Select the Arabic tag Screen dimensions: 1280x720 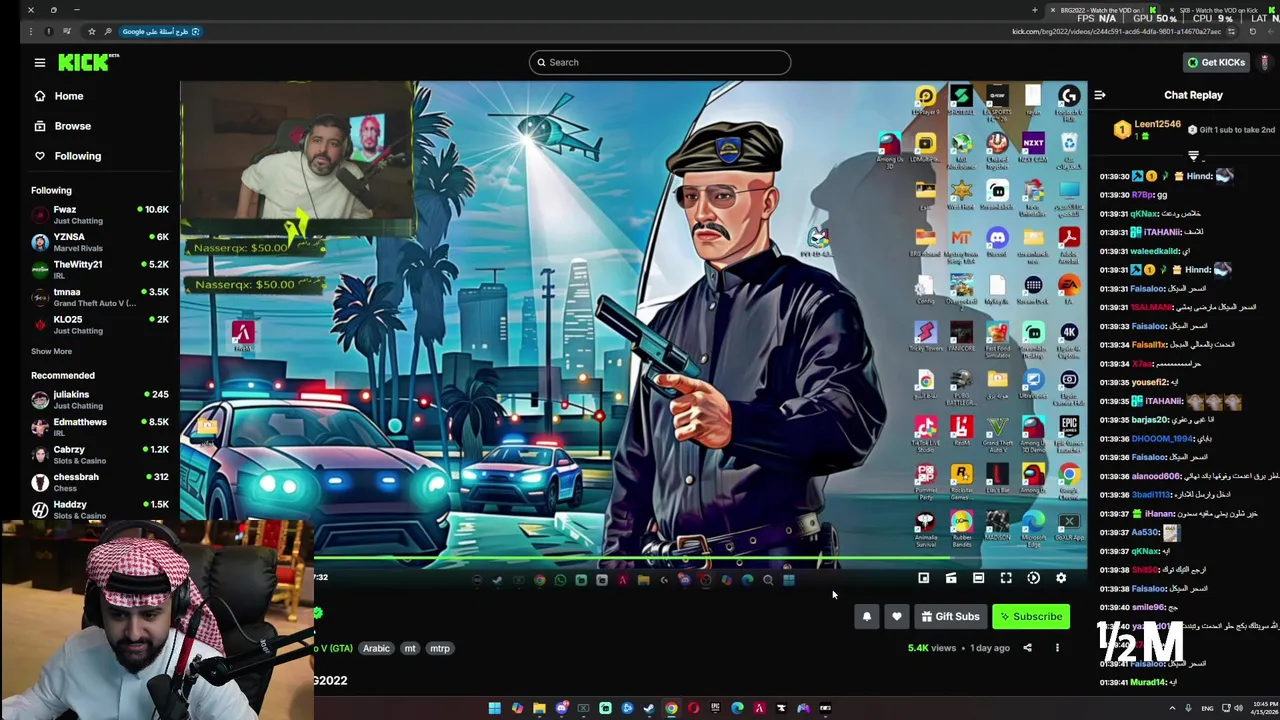click(x=376, y=648)
